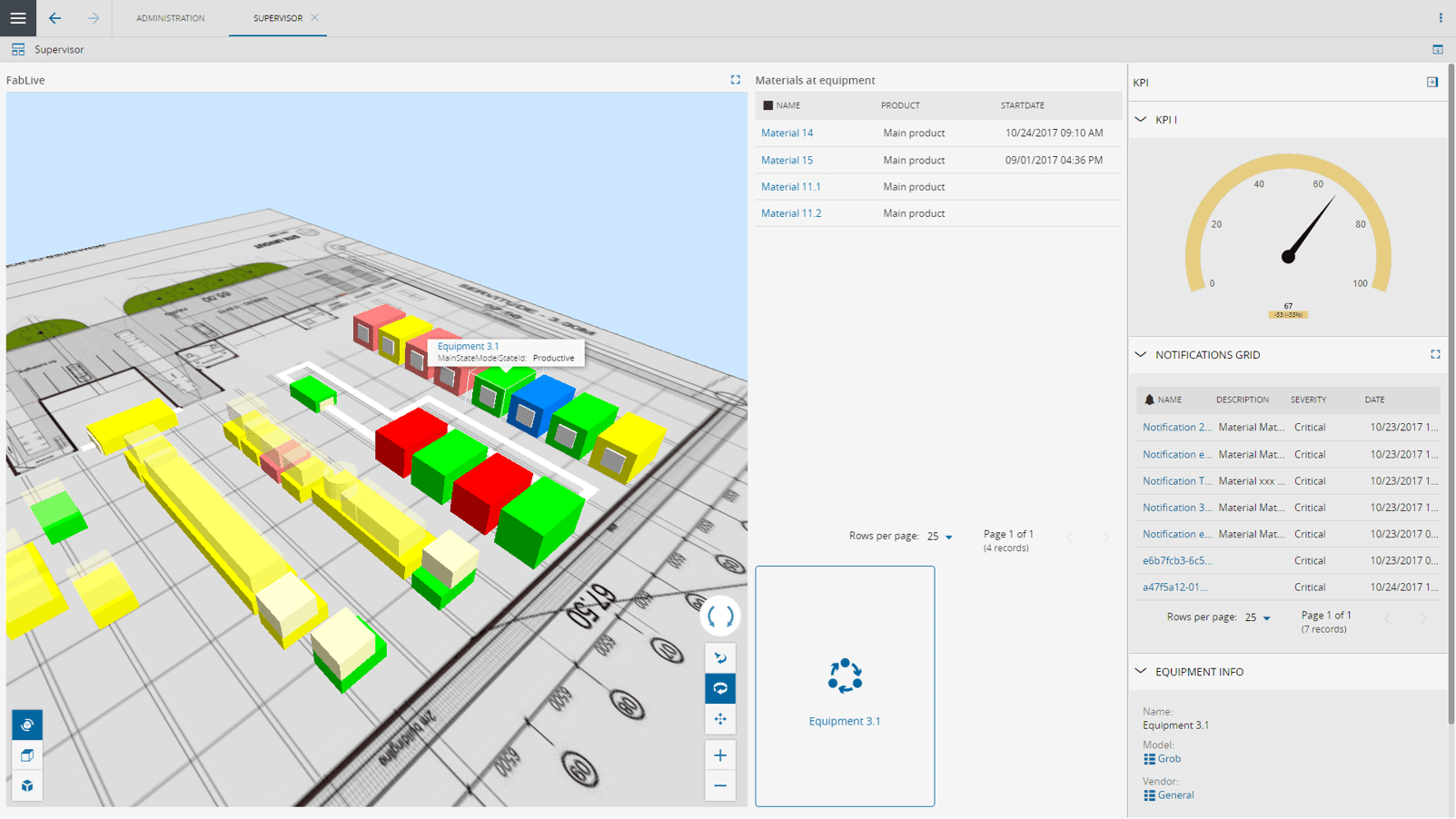This screenshot has width=1456, height=819.
Task: Collapse the Equipment Info section
Action: [x=1141, y=672]
